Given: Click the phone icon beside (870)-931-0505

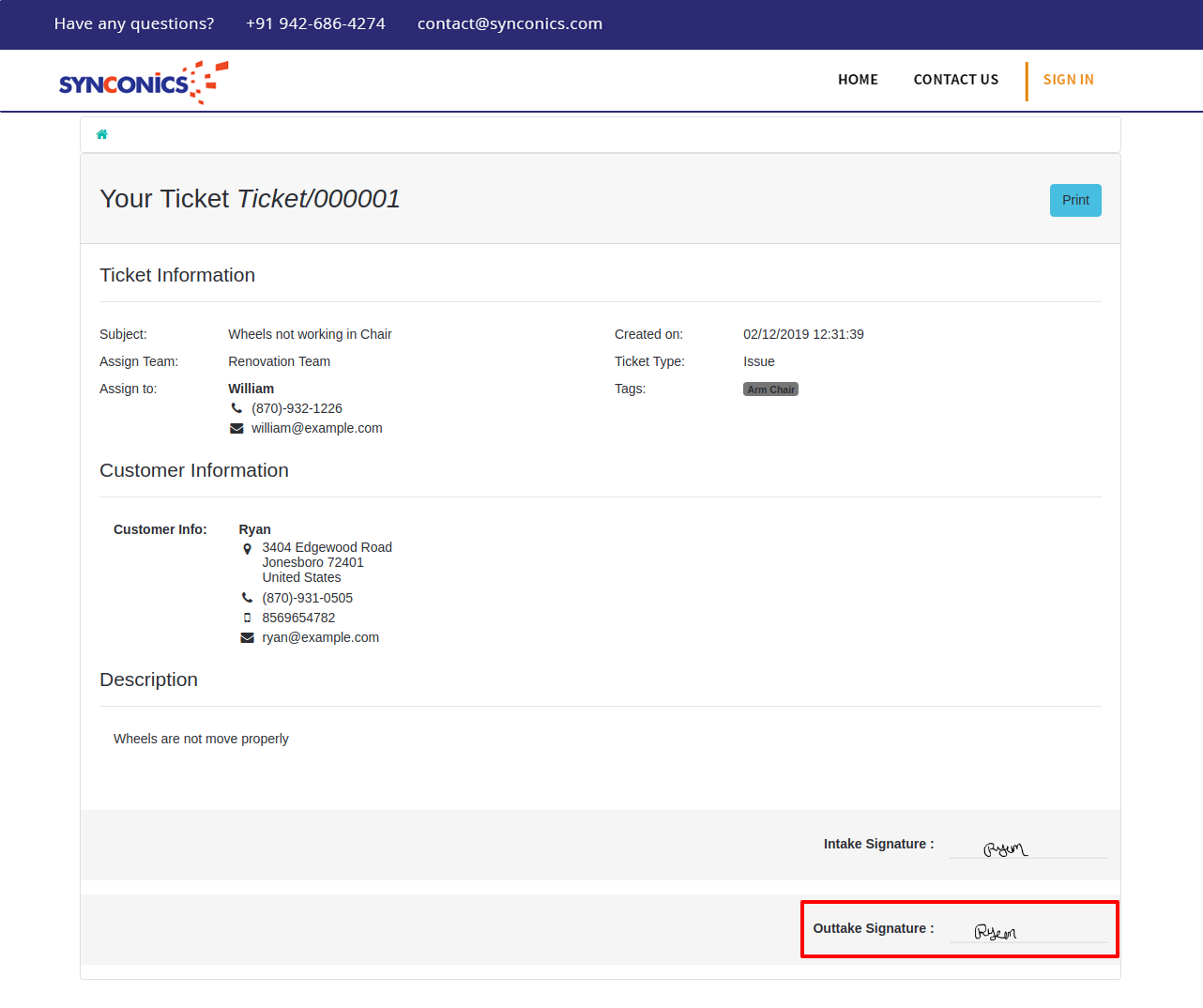Looking at the screenshot, I should (x=248, y=598).
